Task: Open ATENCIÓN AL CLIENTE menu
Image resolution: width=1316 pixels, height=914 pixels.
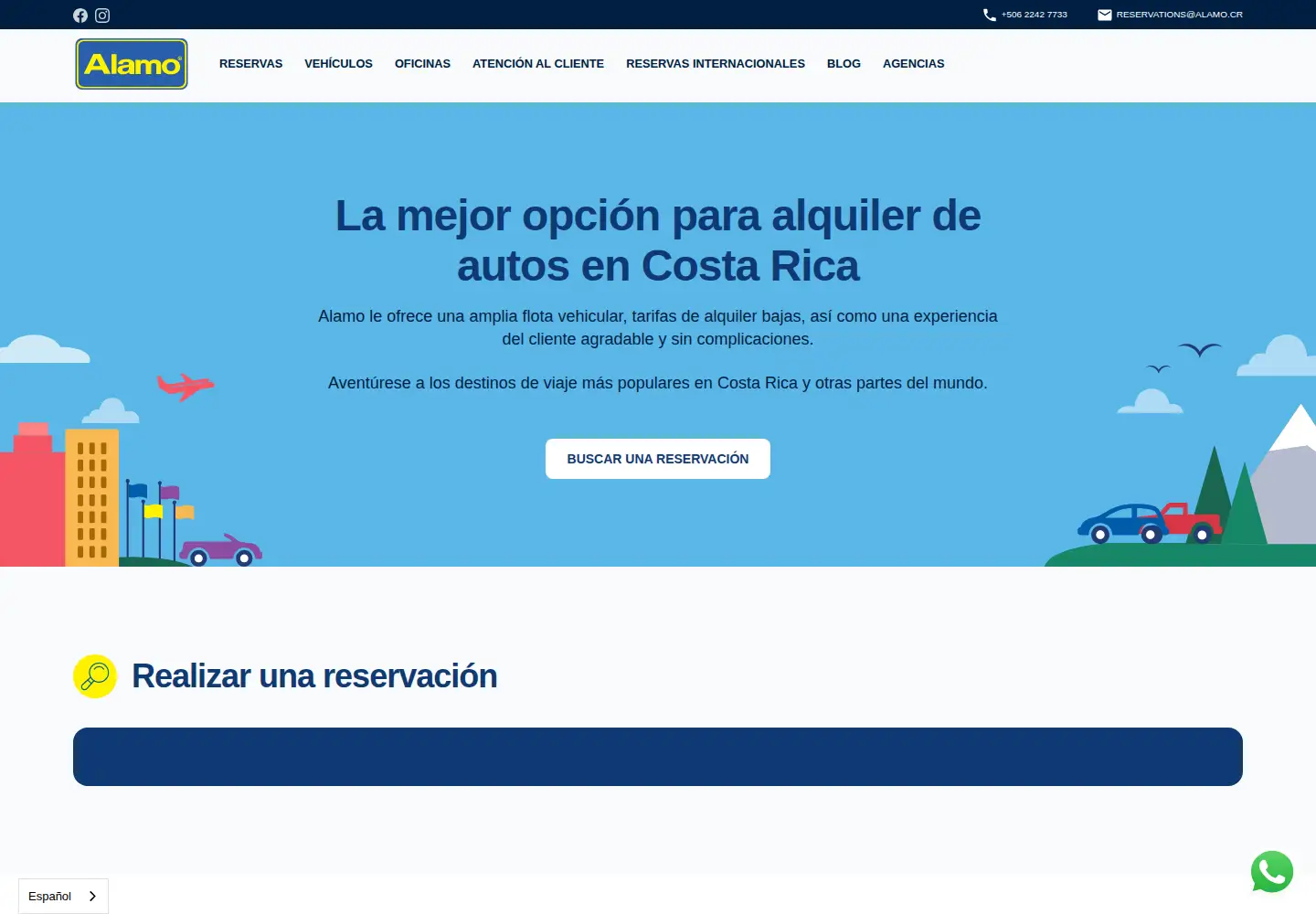Action: (538, 64)
